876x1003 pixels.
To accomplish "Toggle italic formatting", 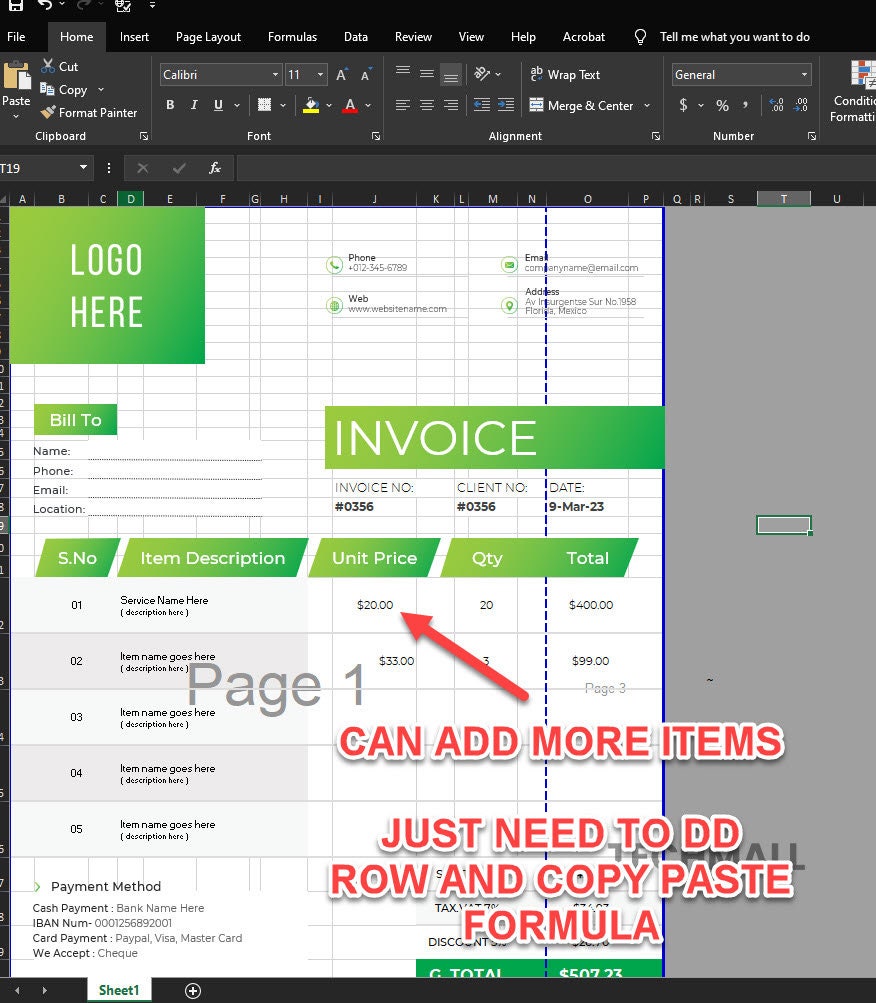I will click(194, 104).
